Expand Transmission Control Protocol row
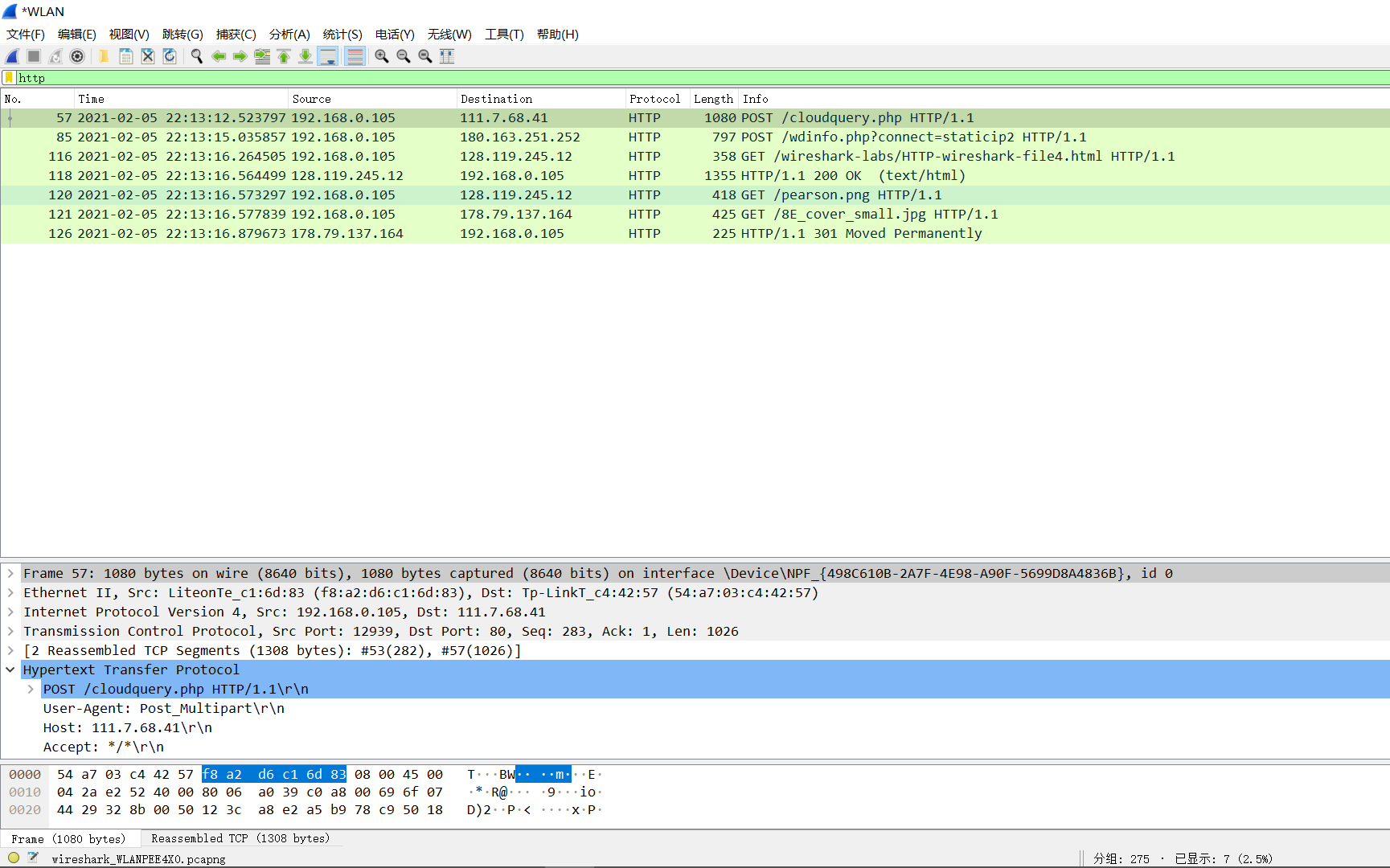The image size is (1390, 868). point(10,631)
